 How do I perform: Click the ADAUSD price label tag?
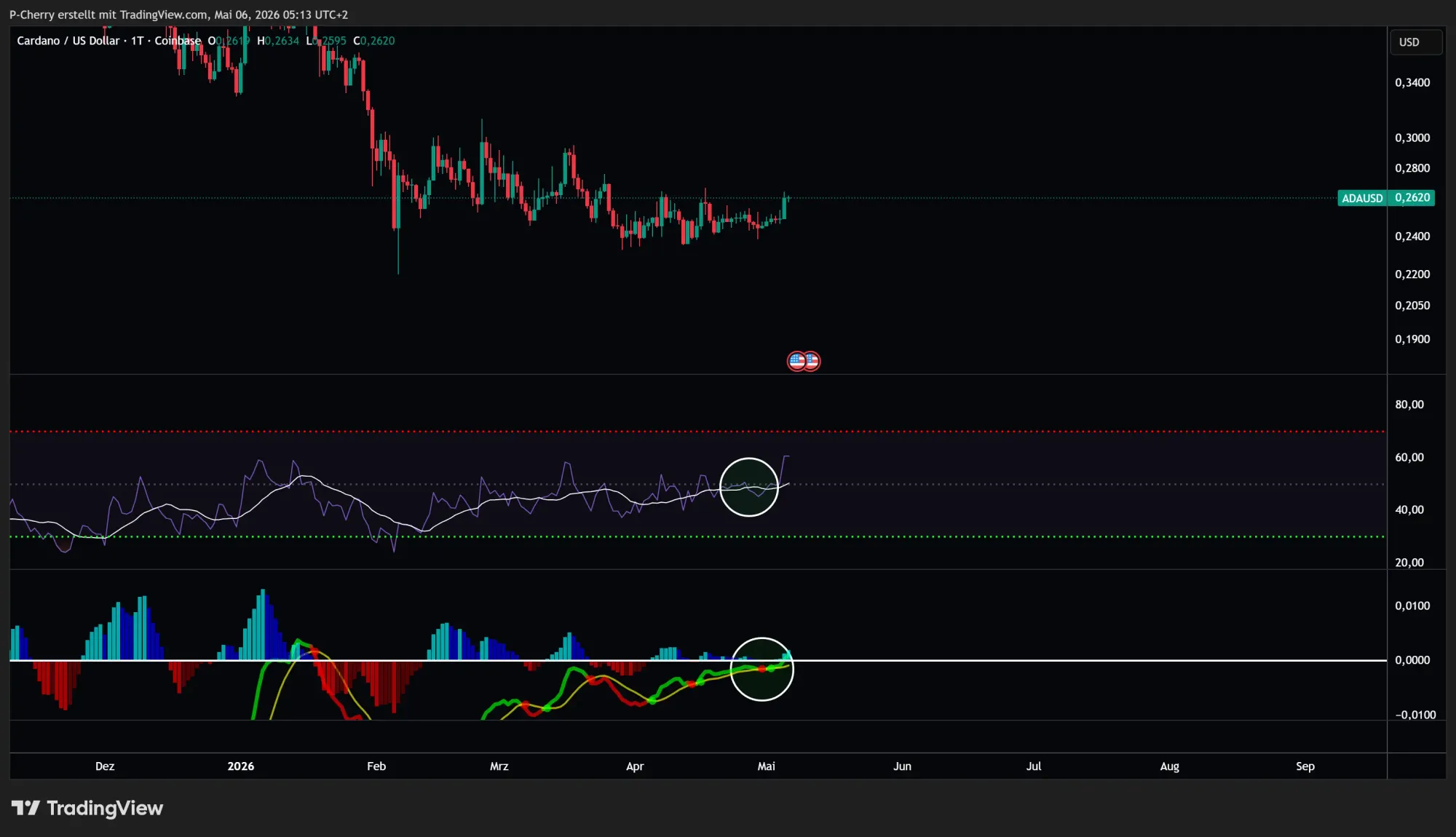(x=1362, y=198)
